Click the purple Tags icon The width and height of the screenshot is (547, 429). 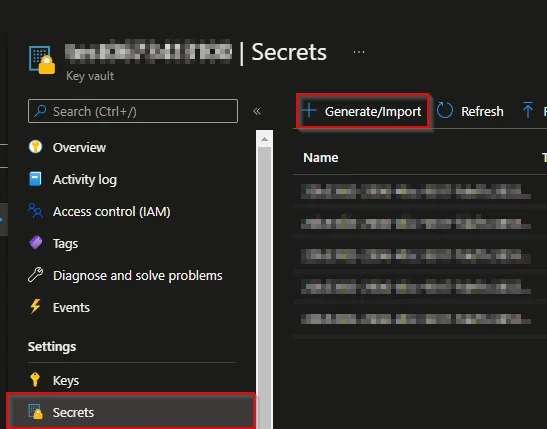35,242
